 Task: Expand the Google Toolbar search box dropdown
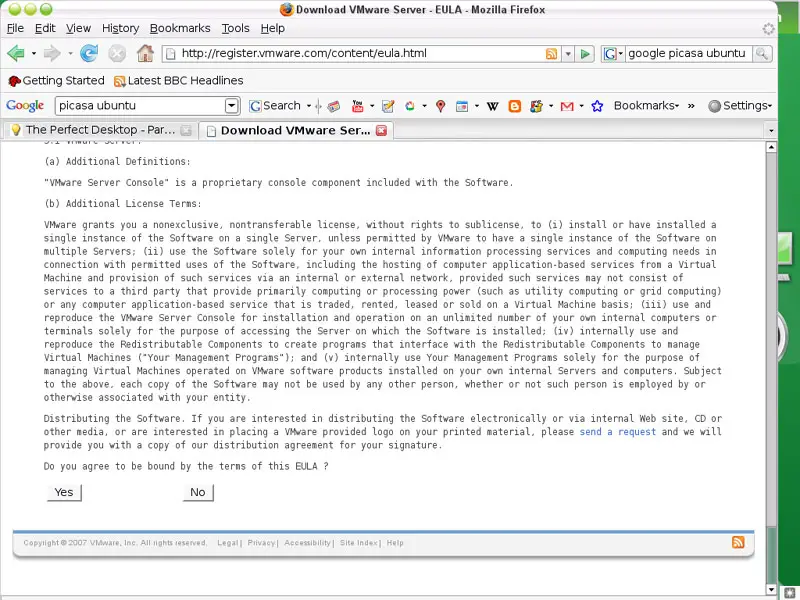click(x=232, y=106)
